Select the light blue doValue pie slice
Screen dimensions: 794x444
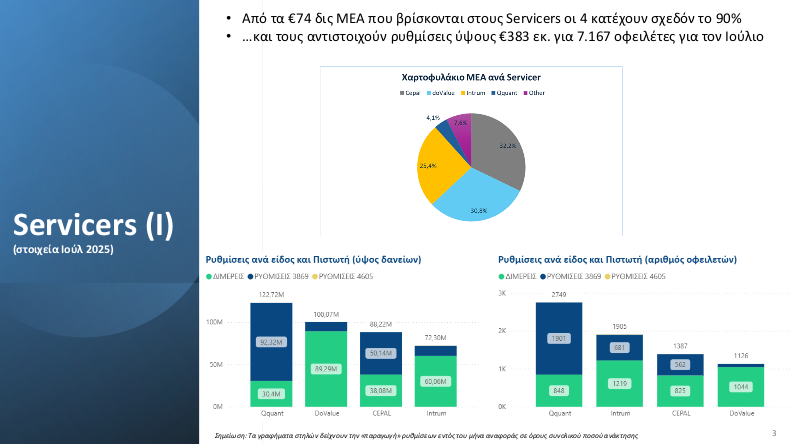(x=478, y=200)
